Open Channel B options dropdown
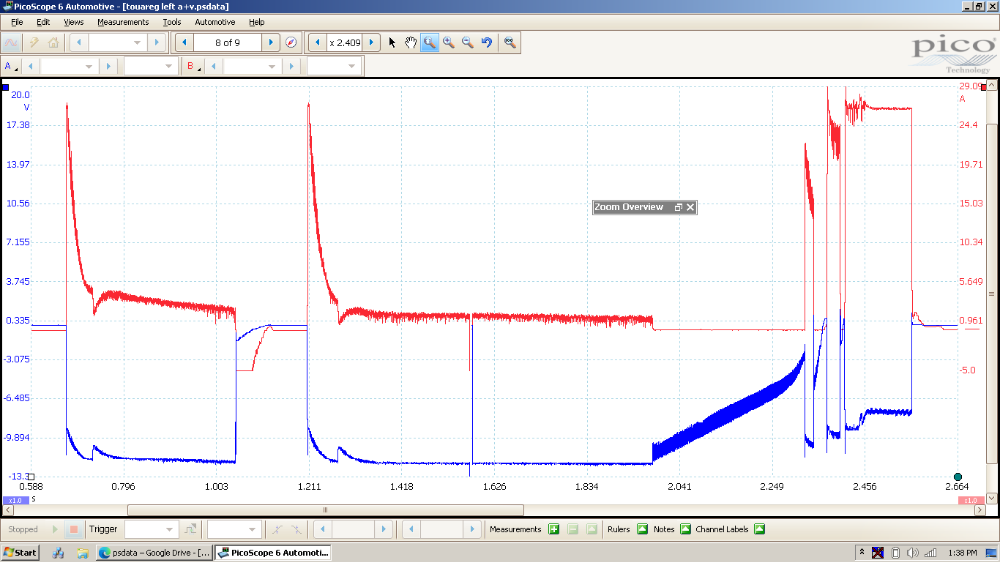This screenshot has width=1000, height=562. [x=192, y=66]
